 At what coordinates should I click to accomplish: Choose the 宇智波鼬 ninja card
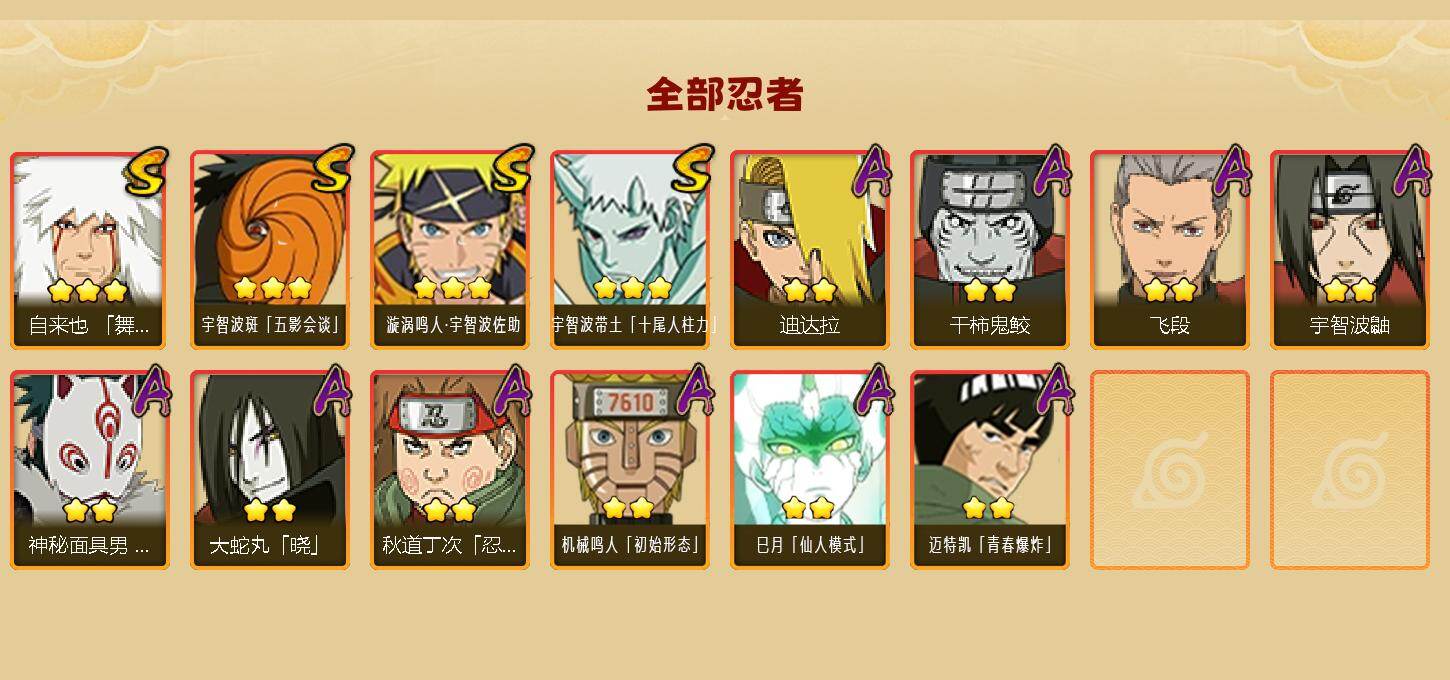1350,250
